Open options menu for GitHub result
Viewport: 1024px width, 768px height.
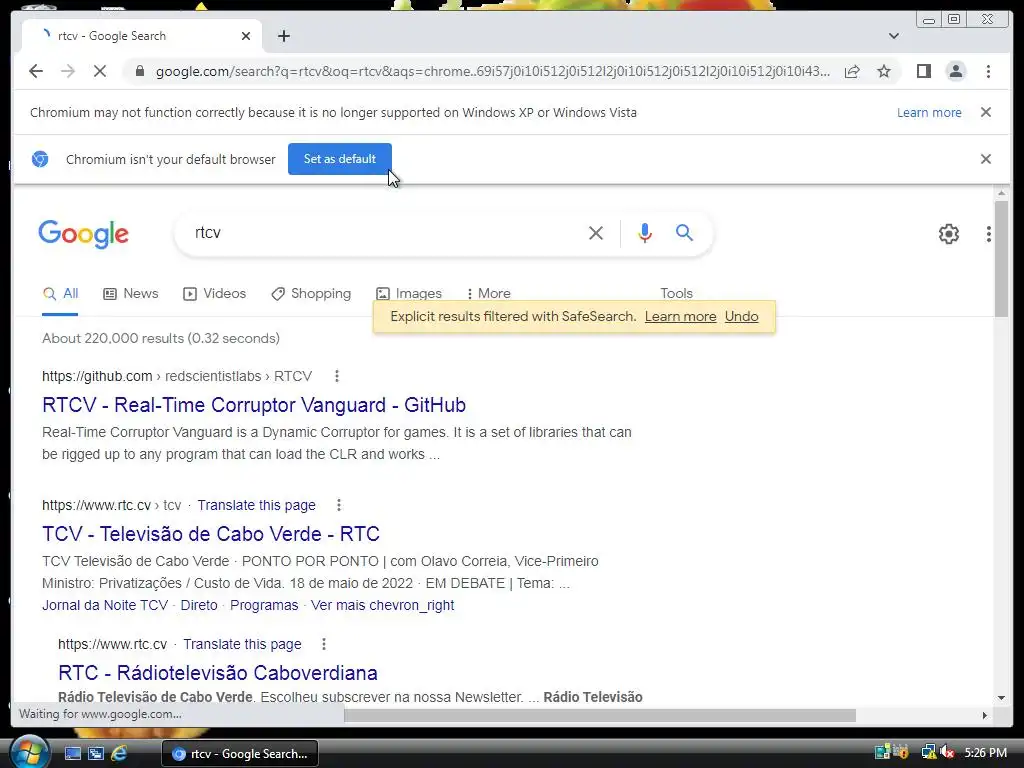[x=336, y=376]
